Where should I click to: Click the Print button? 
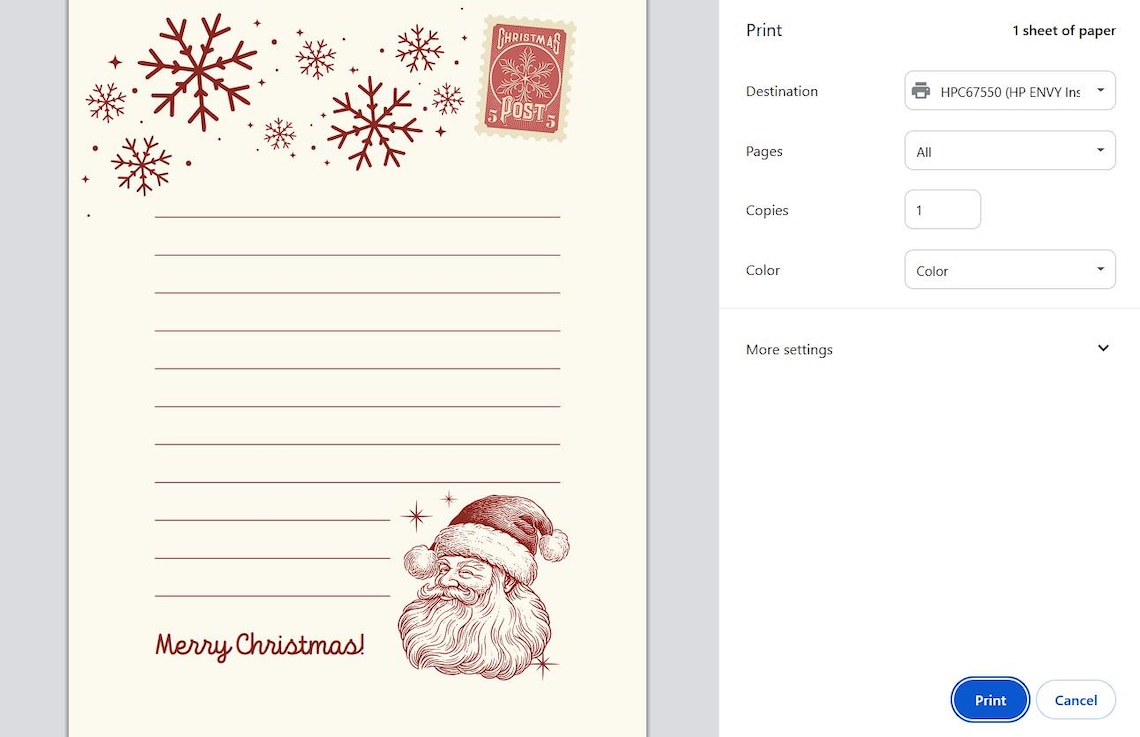989,700
